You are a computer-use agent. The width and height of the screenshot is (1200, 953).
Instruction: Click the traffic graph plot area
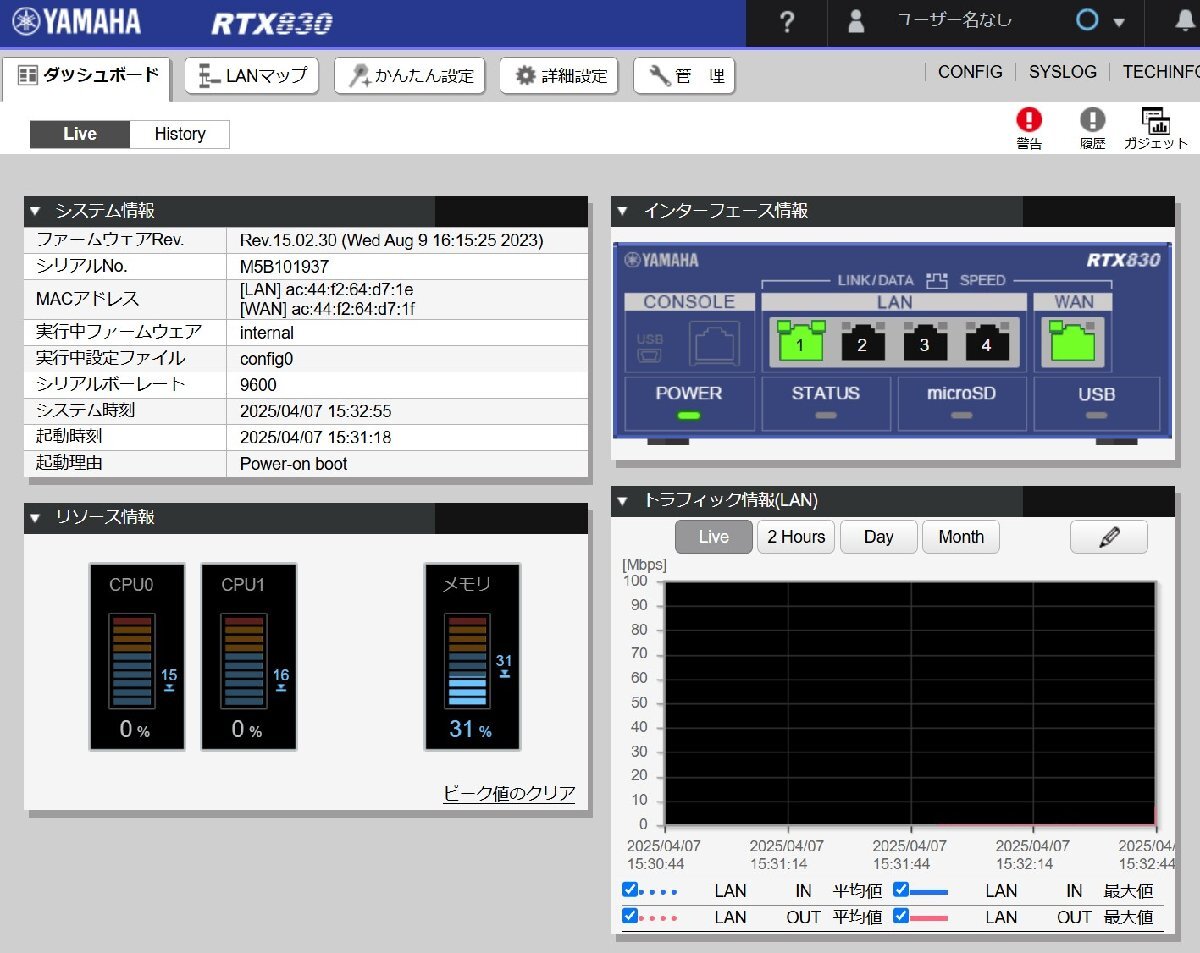(910, 703)
